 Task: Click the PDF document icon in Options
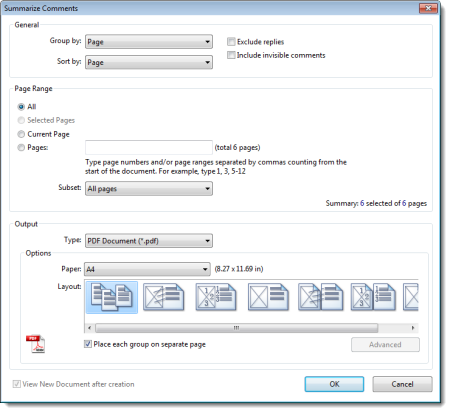36,344
